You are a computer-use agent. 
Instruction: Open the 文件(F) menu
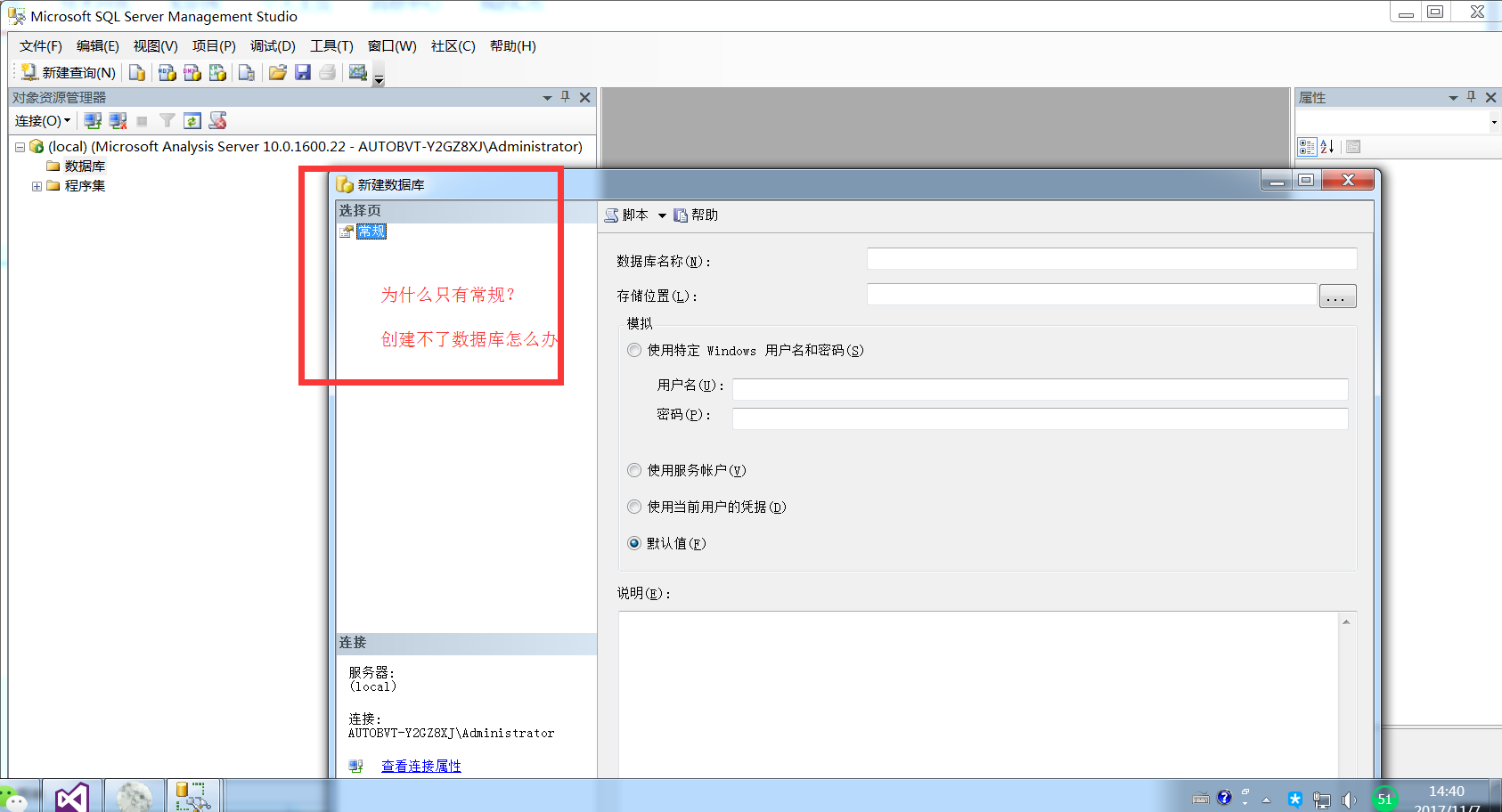(41, 46)
